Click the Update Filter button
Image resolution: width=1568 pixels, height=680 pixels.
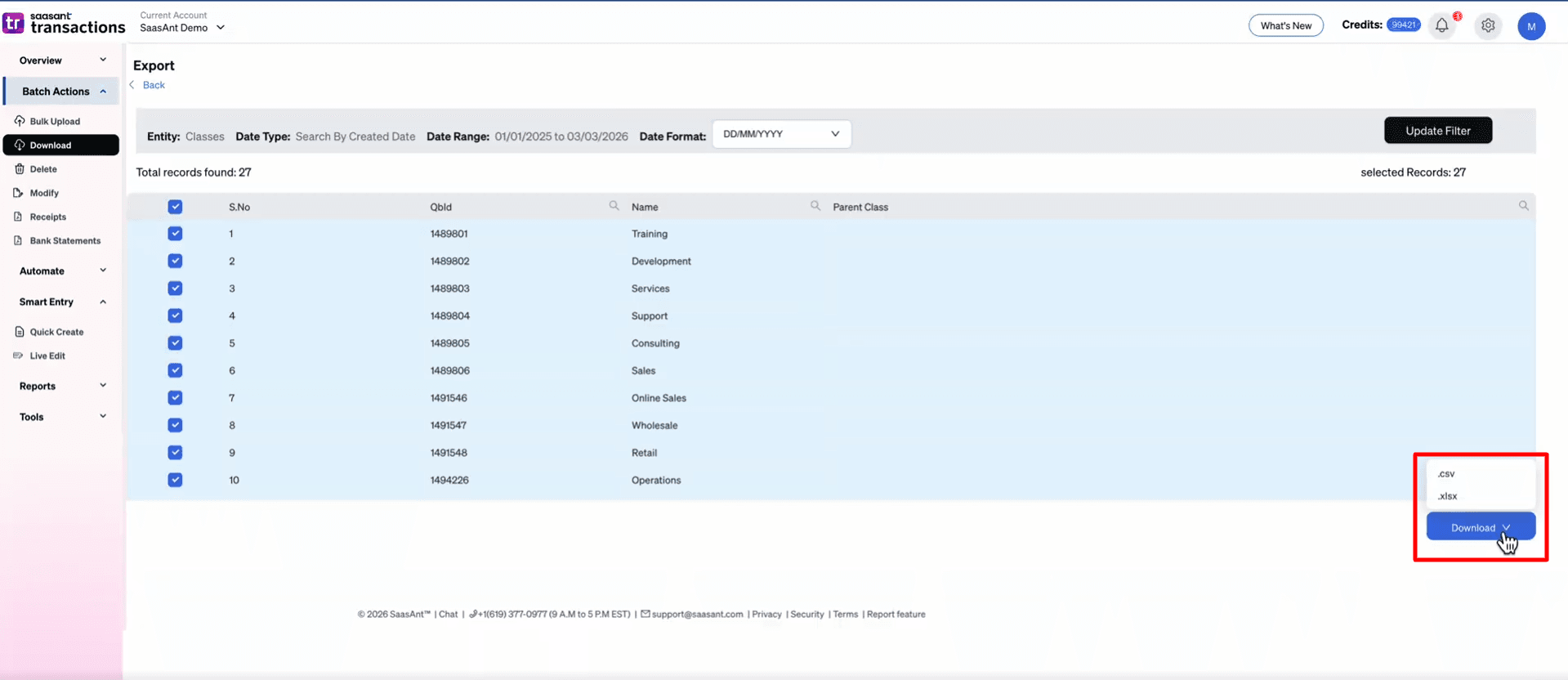click(1437, 131)
